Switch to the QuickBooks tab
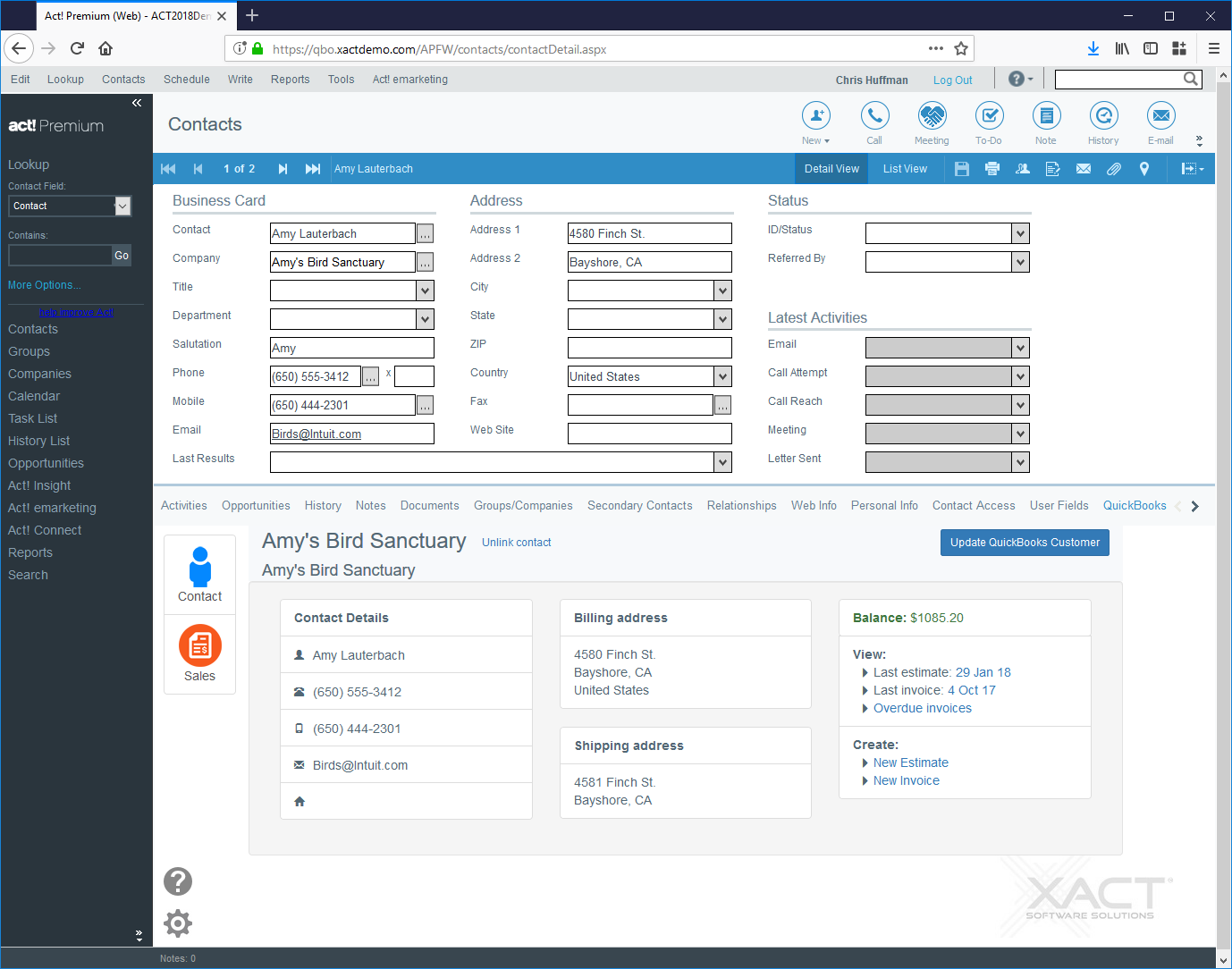 pyautogui.click(x=1135, y=506)
